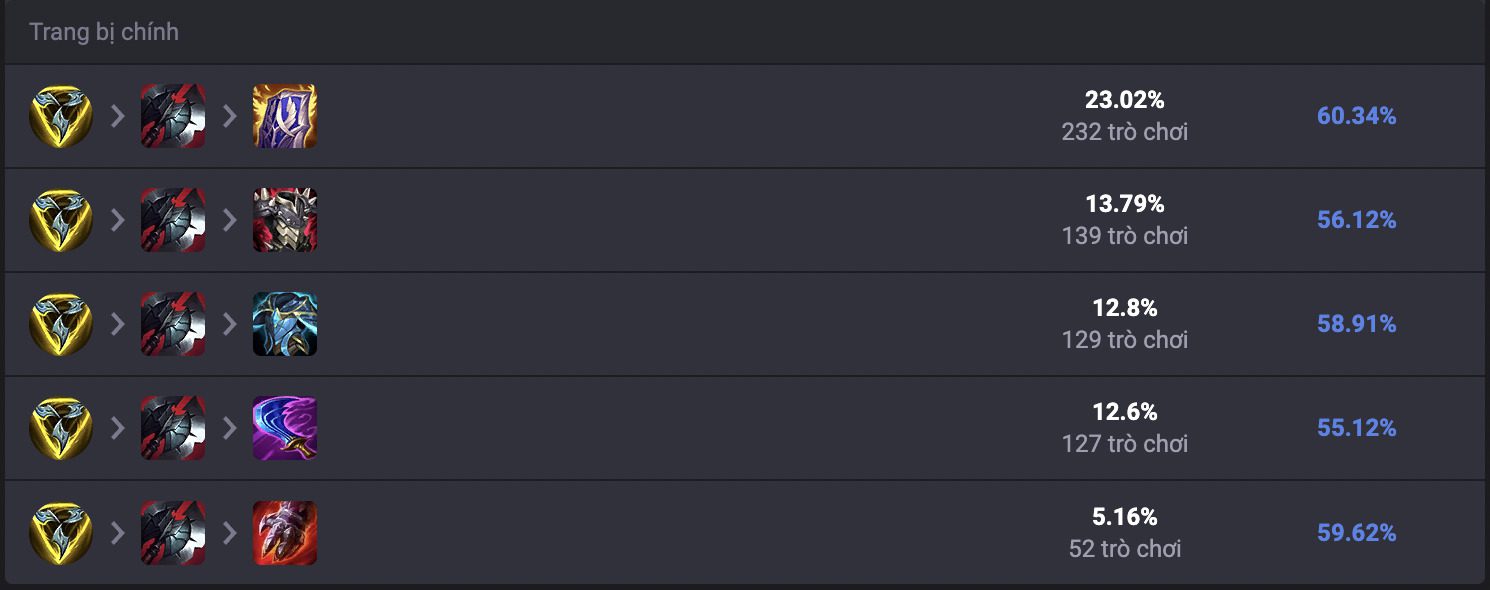Click the dark axe item in the 58.91% row
1490x590 pixels.
(x=173, y=324)
